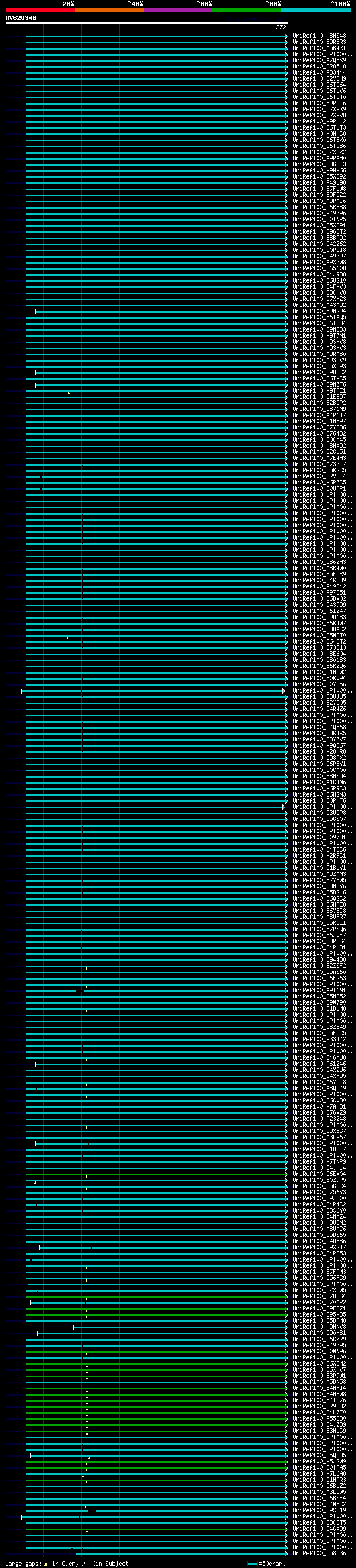The height and width of the screenshot is (1568, 356).
Task: Open UniRef100_A7S3J7 entry
Action: click(319, 464)
